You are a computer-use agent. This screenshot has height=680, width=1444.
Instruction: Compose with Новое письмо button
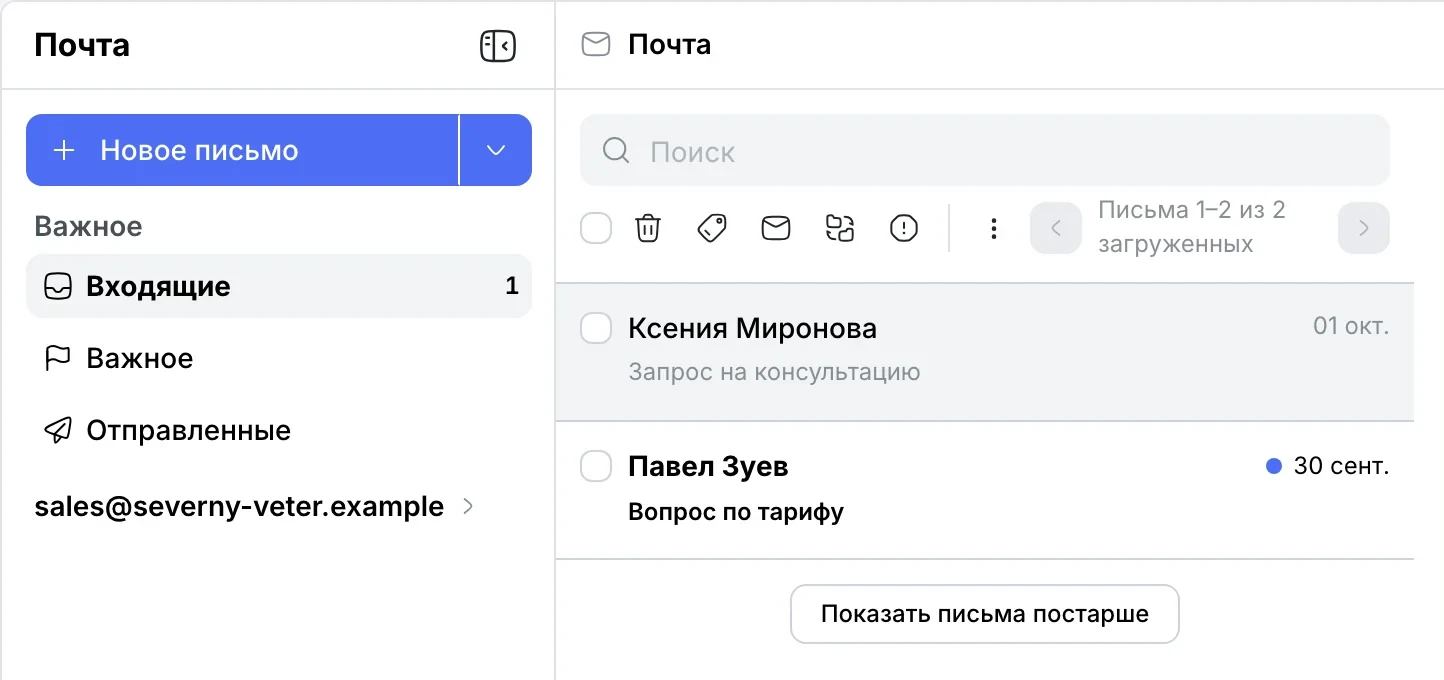click(x=242, y=150)
